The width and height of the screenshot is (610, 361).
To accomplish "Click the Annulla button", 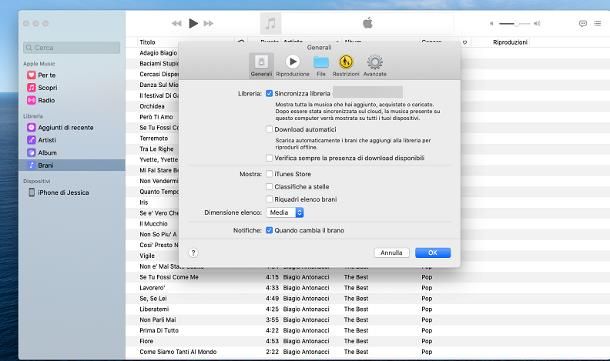I will (x=391, y=253).
